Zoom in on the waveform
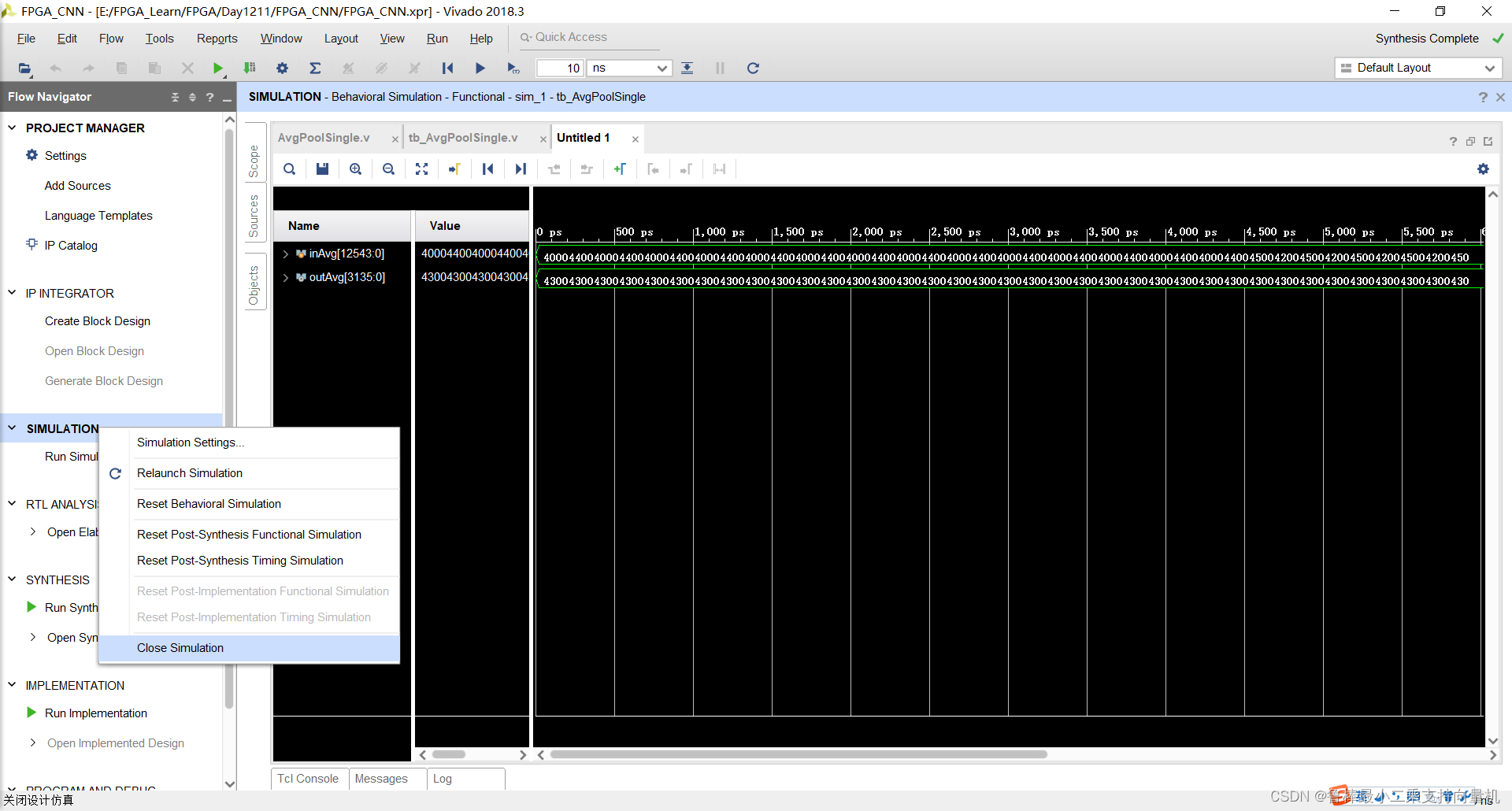Image resolution: width=1512 pixels, height=811 pixels. click(355, 169)
